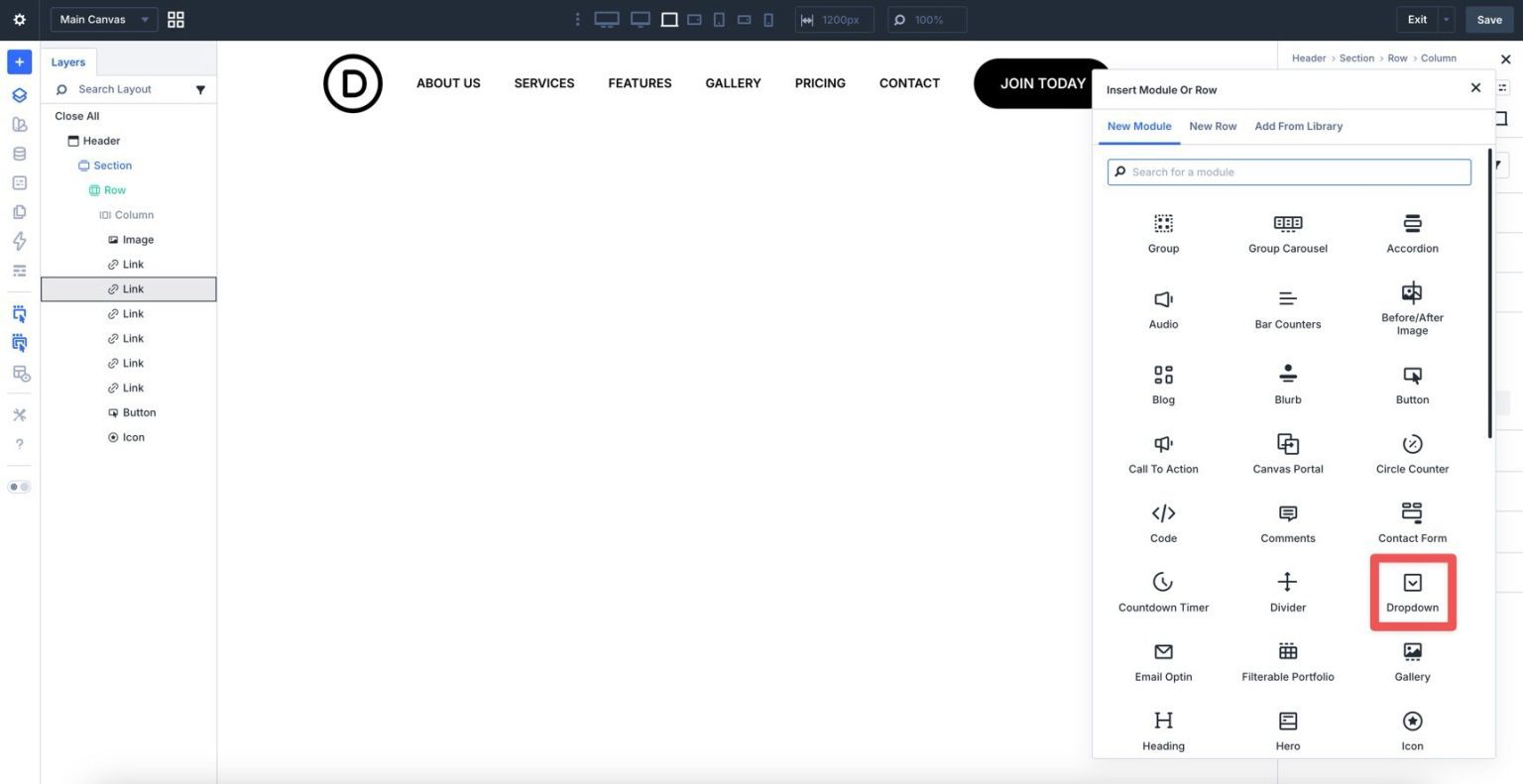Click the JOIN TODAY button on canvas

(x=1042, y=83)
